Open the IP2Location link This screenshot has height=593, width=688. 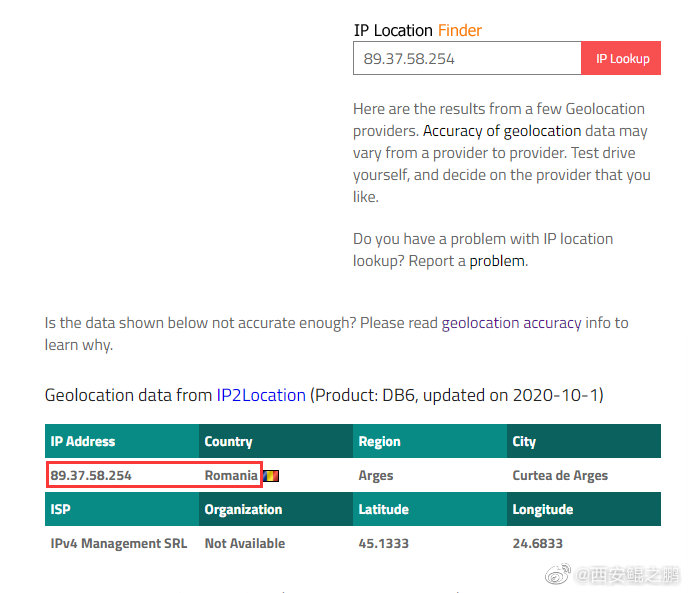(x=261, y=395)
